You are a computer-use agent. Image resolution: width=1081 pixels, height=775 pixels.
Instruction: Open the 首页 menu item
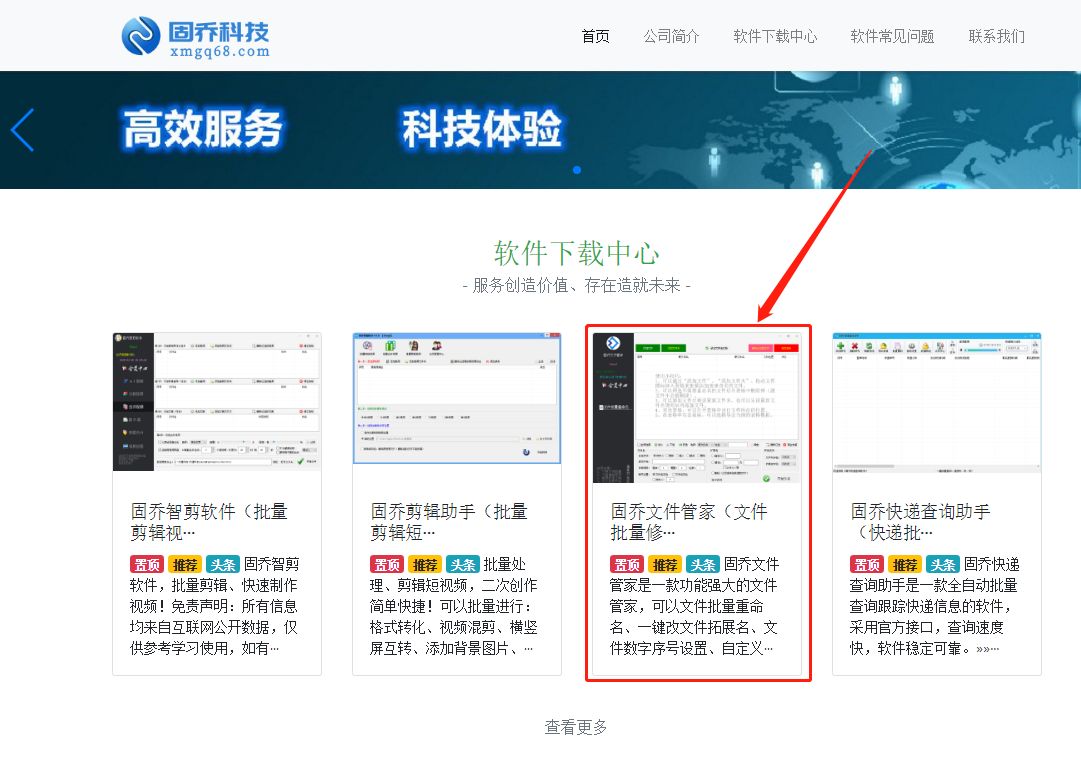[x=594, y=36]
